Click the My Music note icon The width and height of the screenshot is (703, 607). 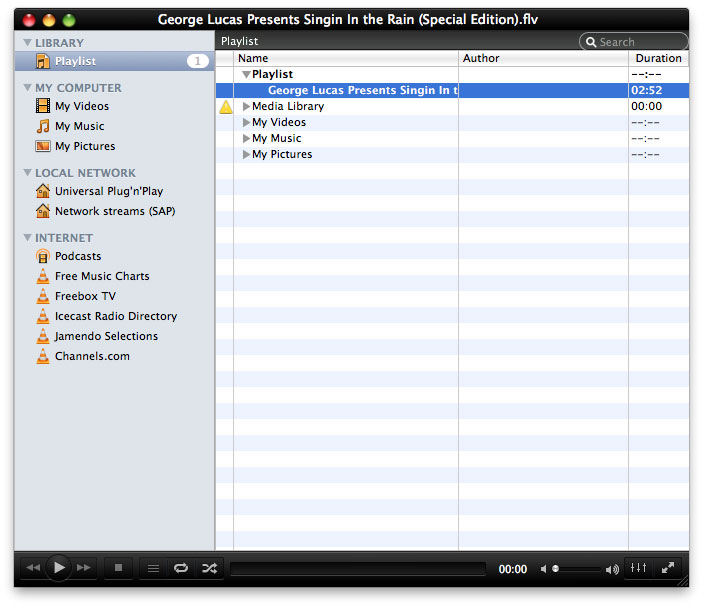click(43, 126)
